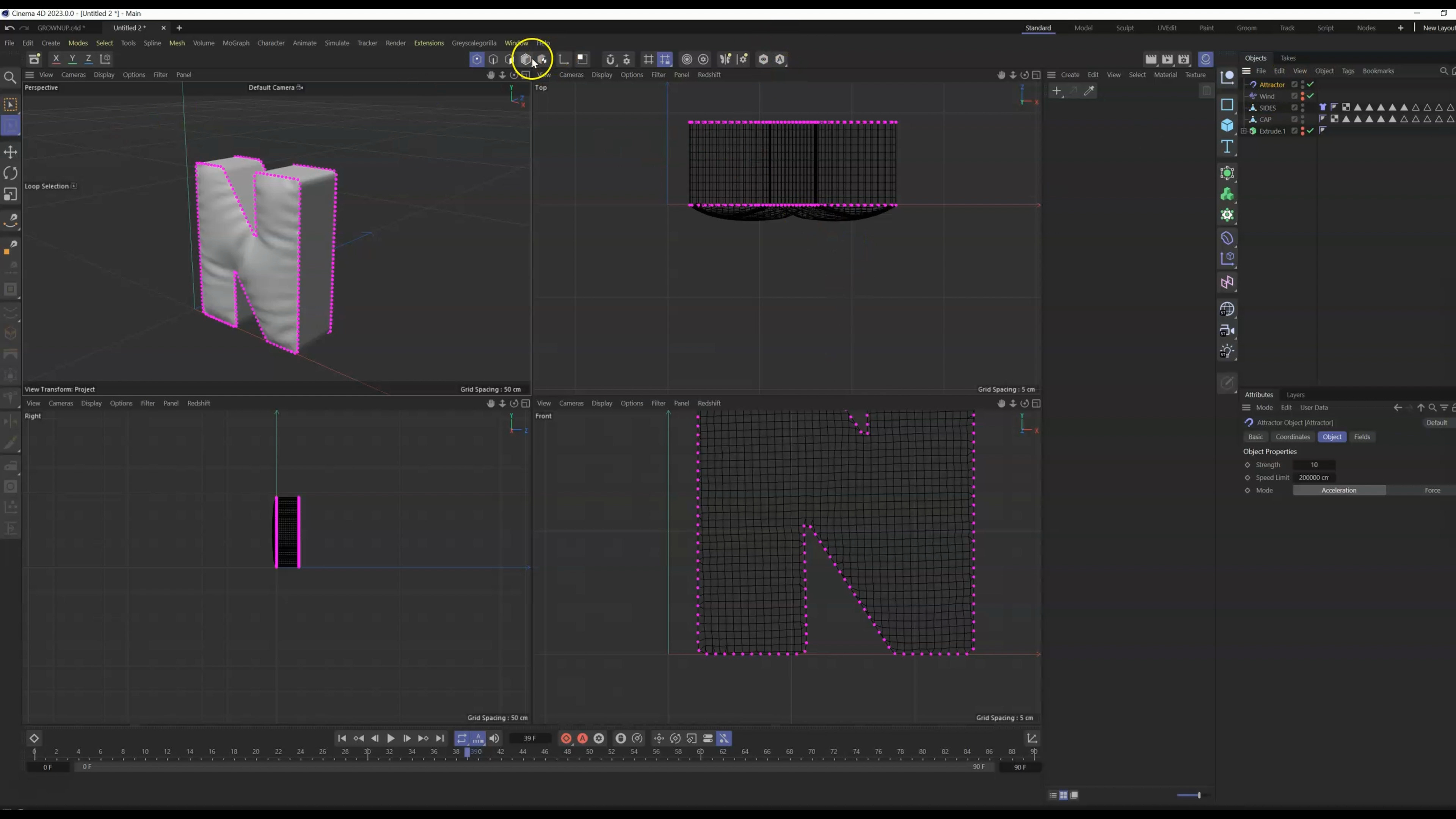
Task: Open the Material Manager hamburger menu
Action: (x=1051, y=75)
